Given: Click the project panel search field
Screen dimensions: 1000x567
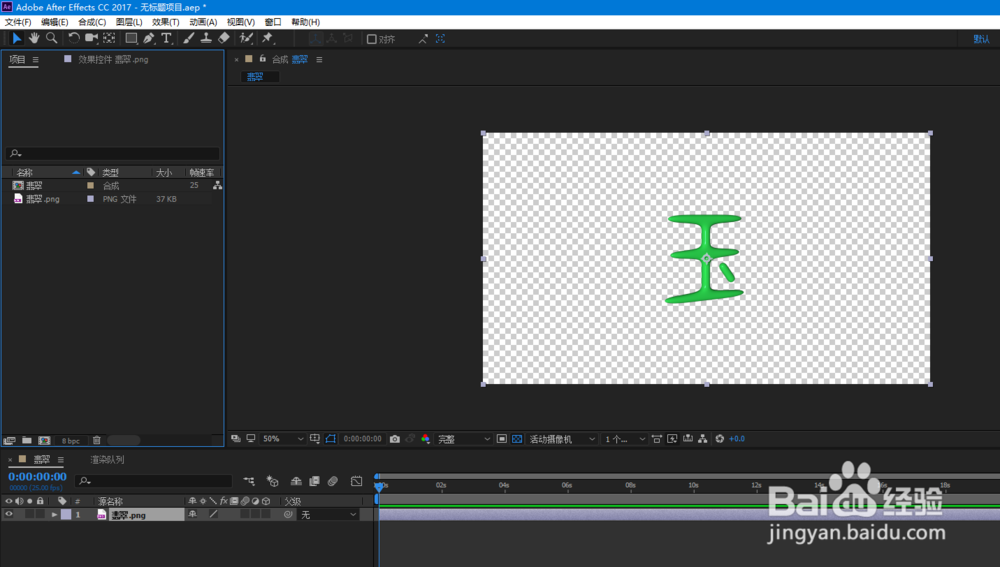Looking at the screenshot, I should coord(113,153).
